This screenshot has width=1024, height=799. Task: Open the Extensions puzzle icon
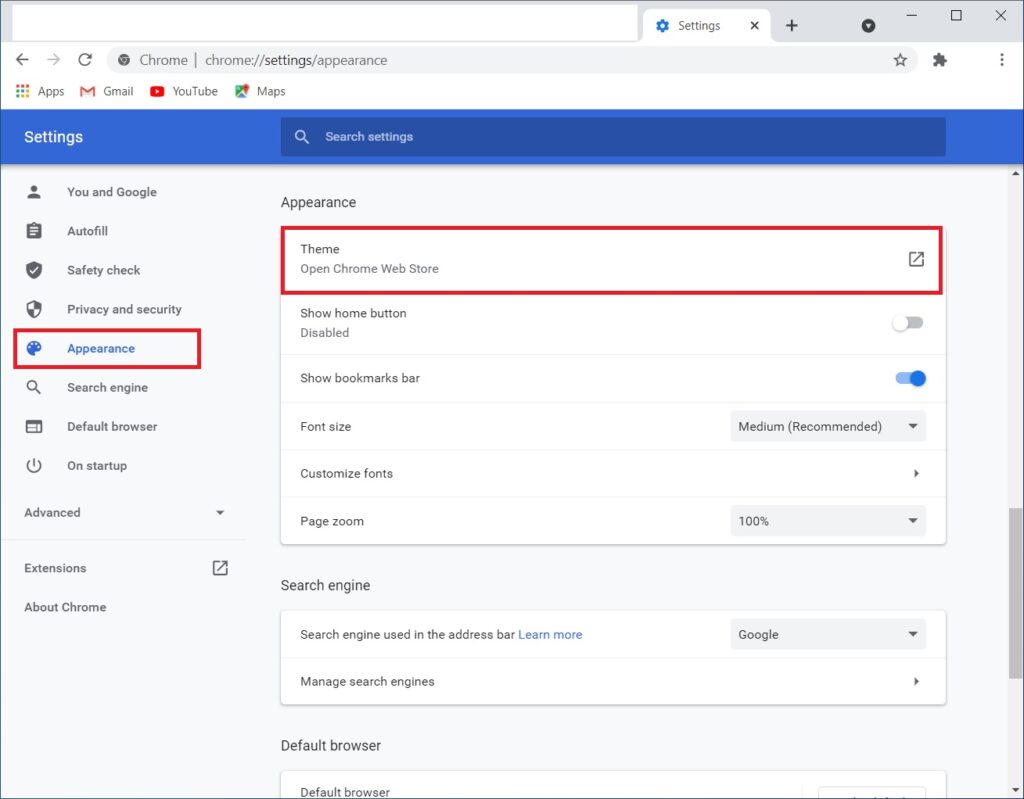coord(940,60)
